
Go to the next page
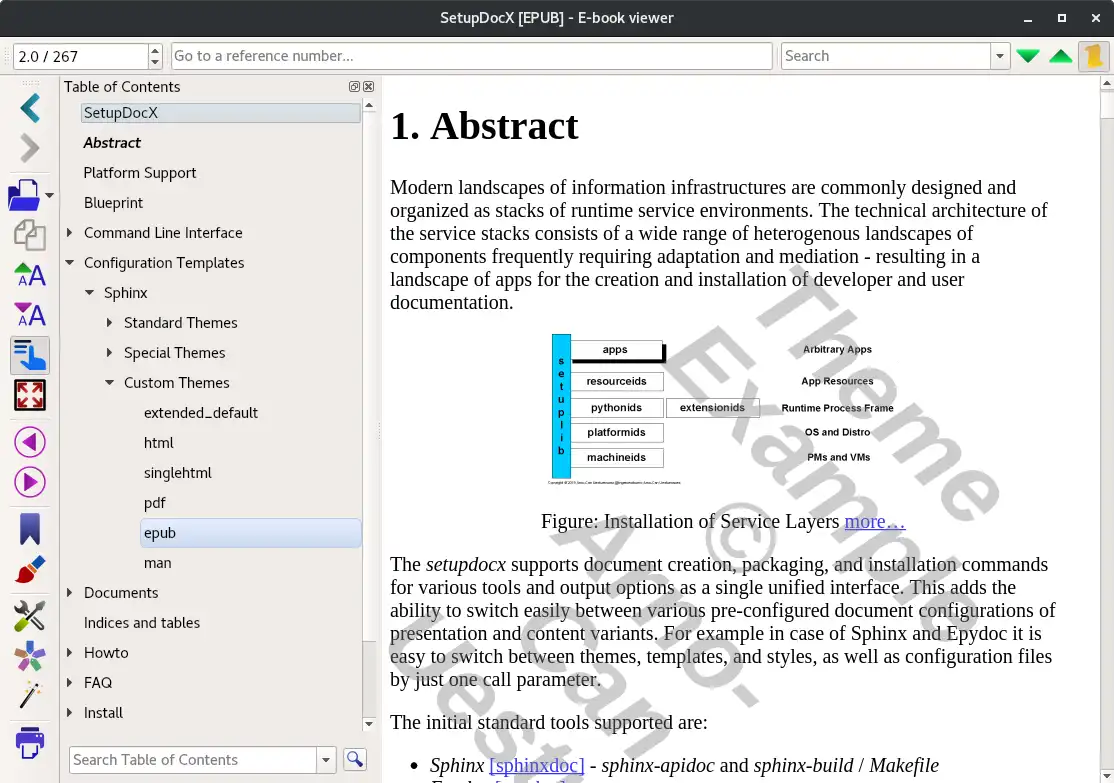[30, 482]
